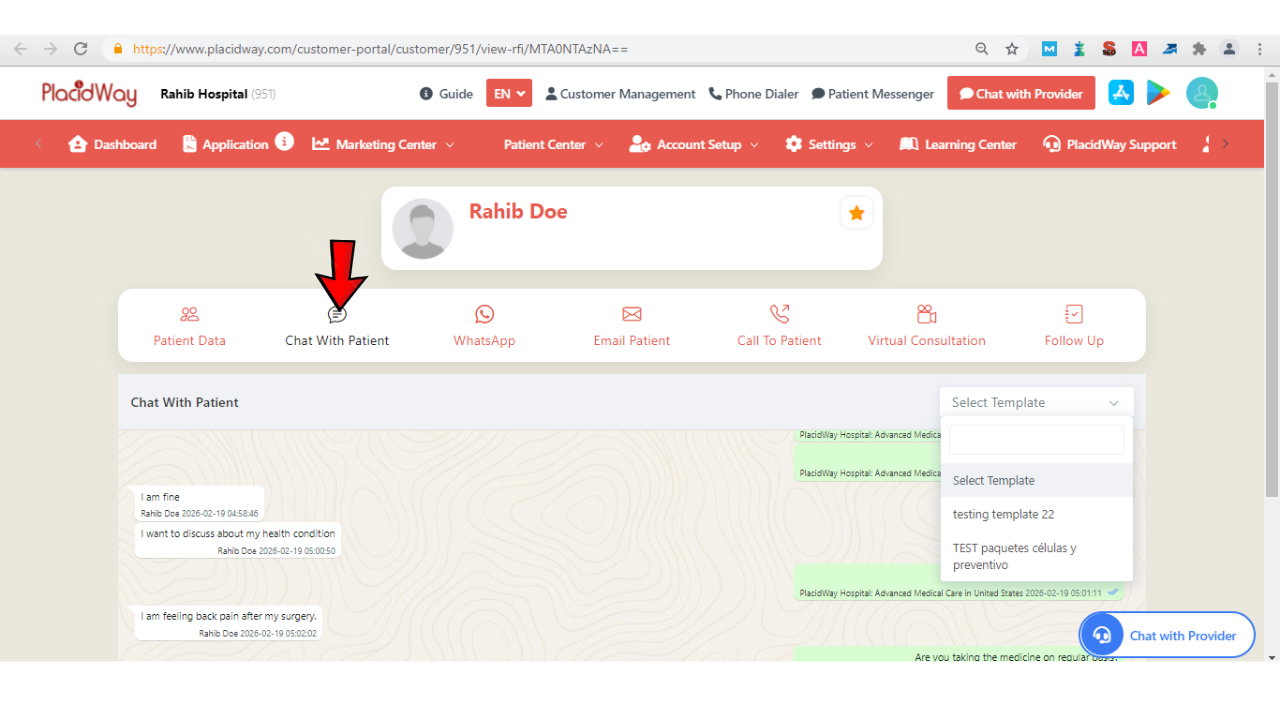
Task: Choose the testing template 22 option
Action: point(1003,514)
